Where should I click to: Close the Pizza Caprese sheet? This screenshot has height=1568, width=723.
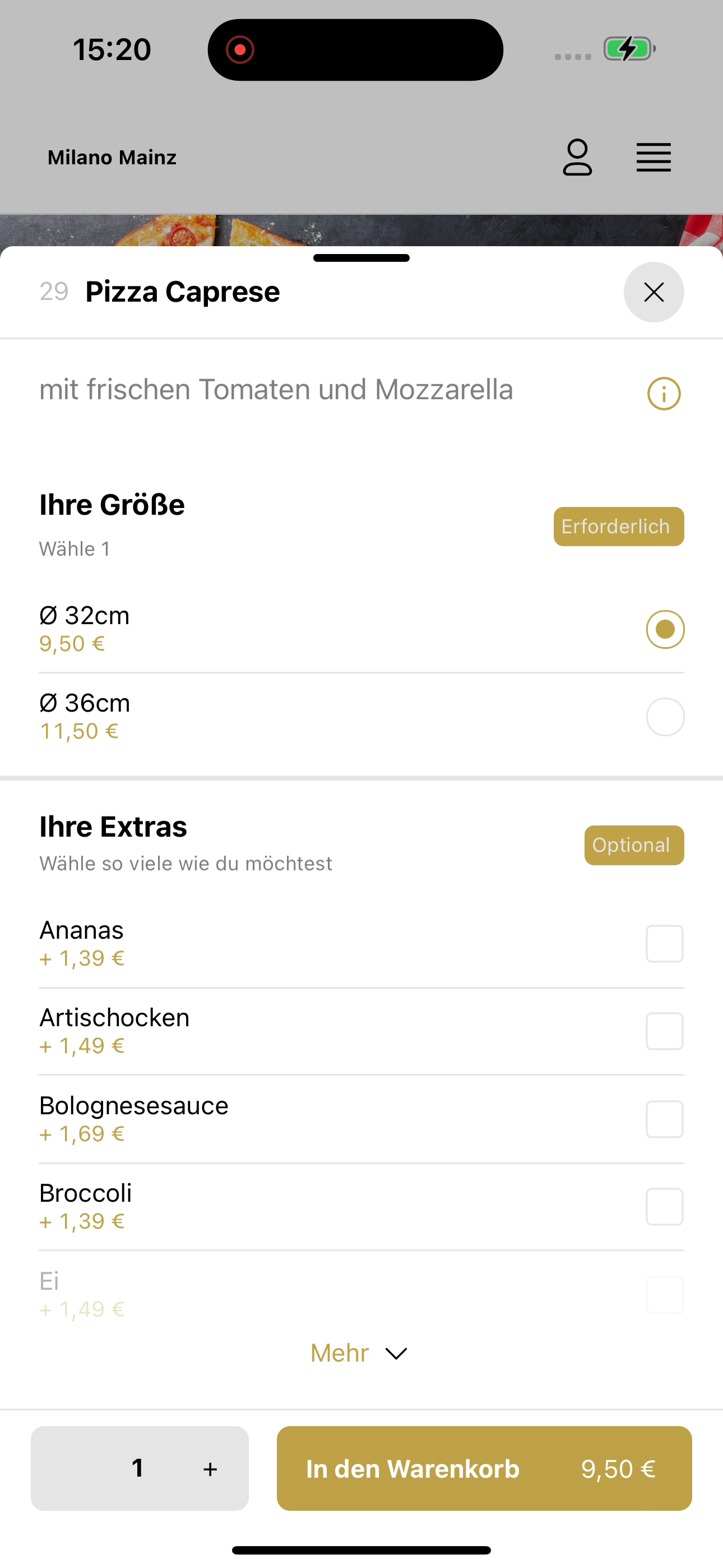pos(654,292)
